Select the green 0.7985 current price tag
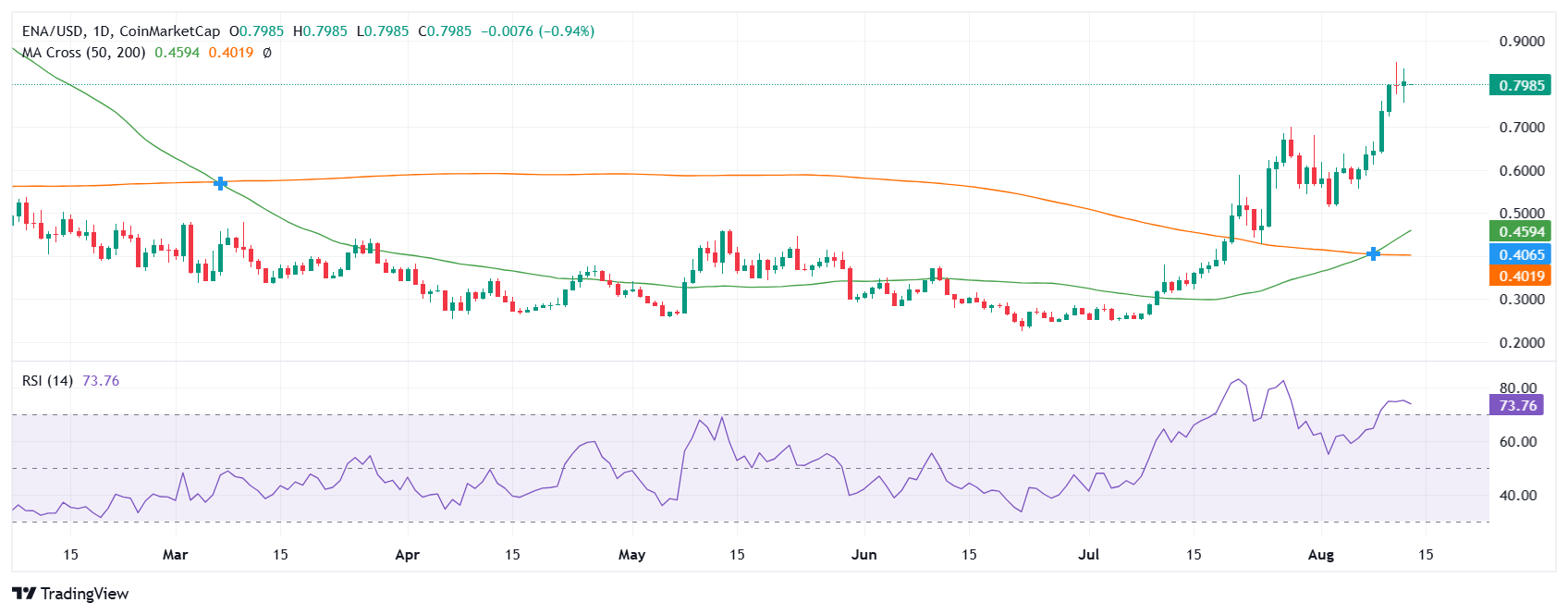 (1521, 85)
